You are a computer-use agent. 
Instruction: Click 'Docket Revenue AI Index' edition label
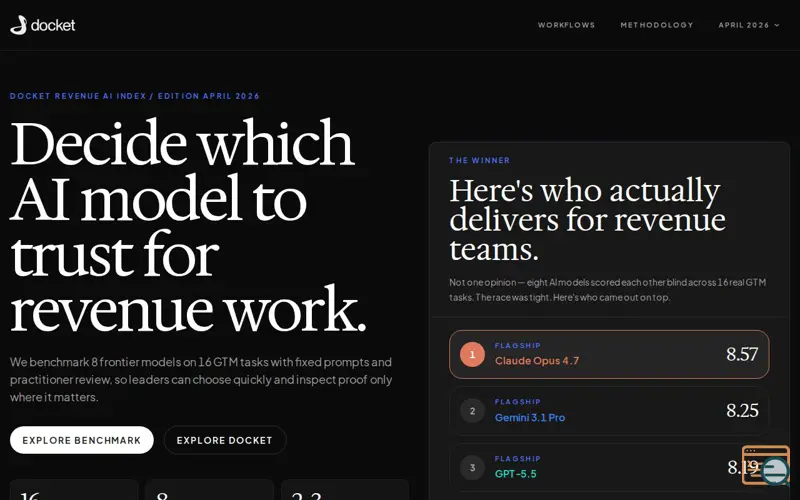pos(135,96)
